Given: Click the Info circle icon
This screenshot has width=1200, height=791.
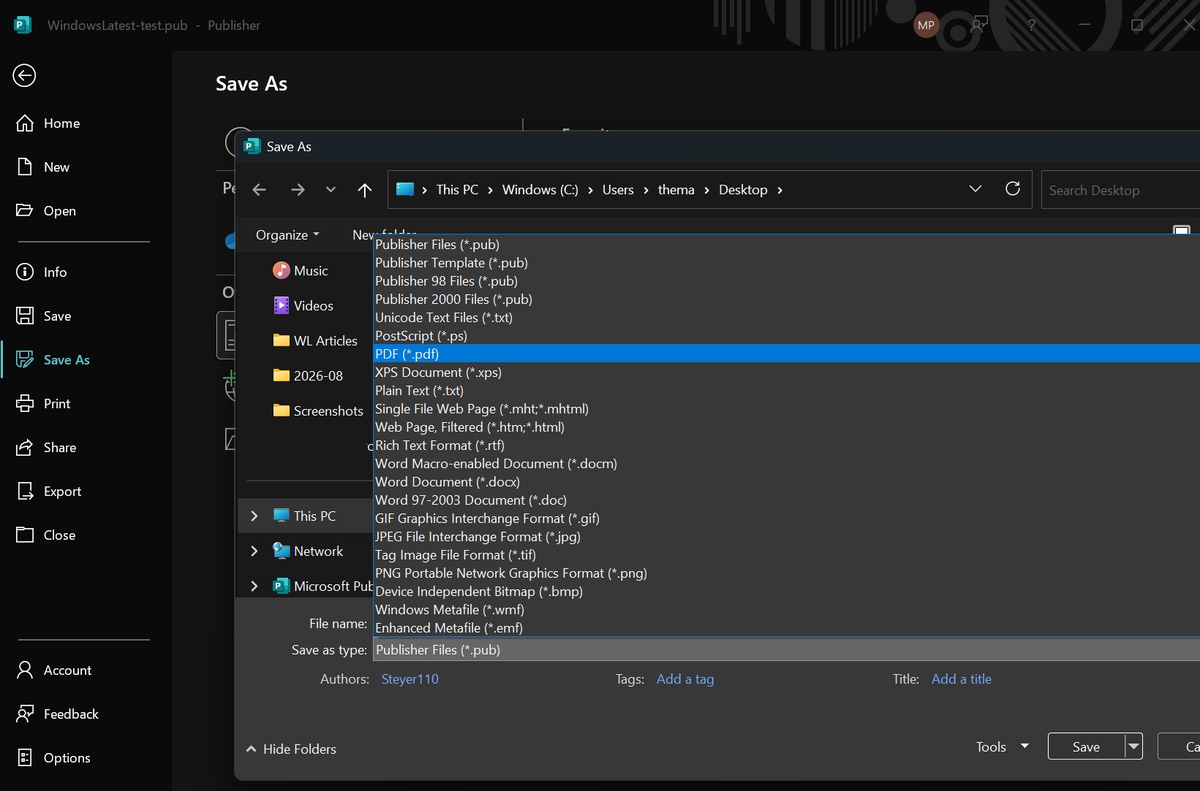Looking at the screenshot, I should pos(25,272).
